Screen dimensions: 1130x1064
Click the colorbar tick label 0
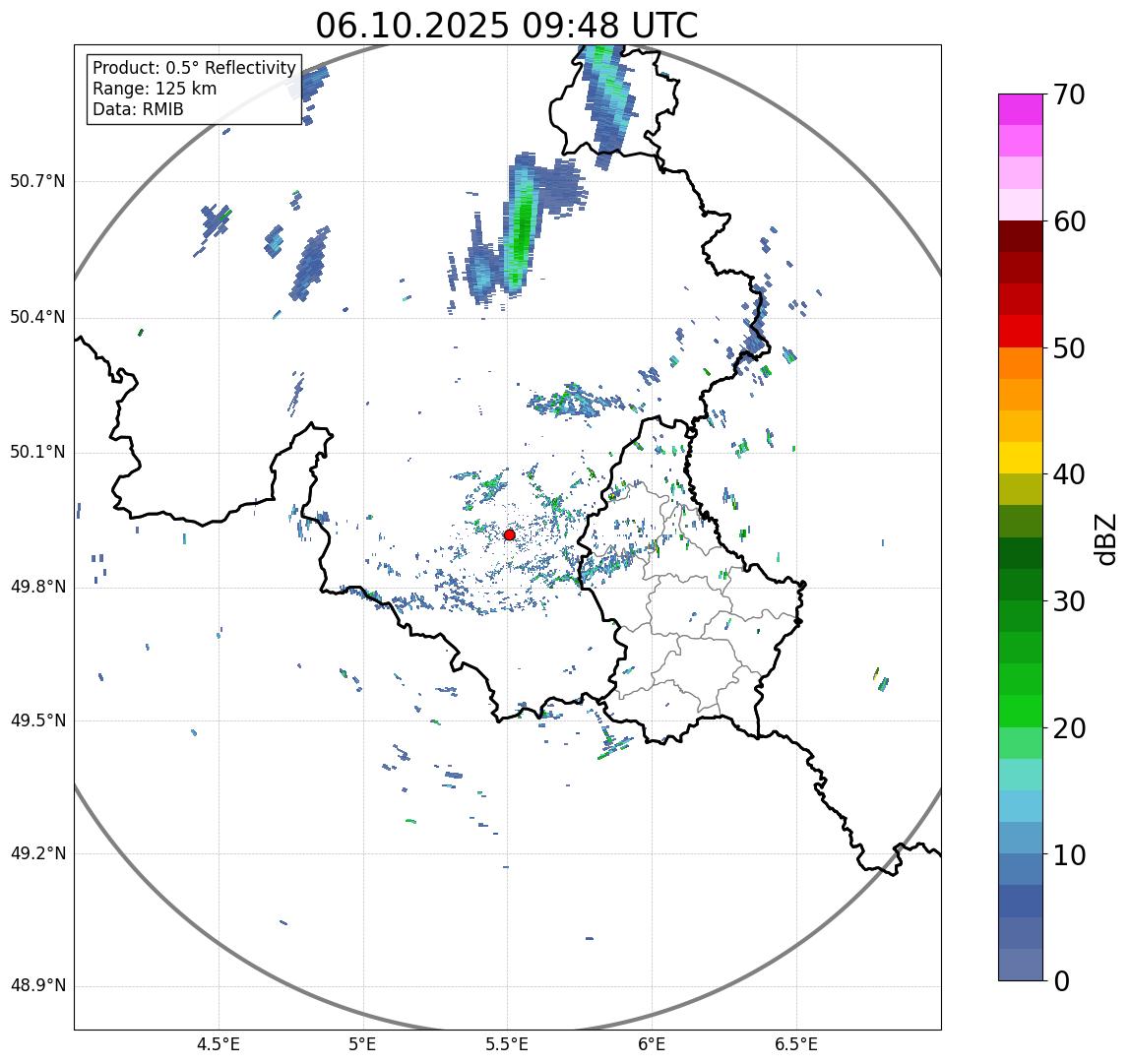pyautogui.click(x=1061, y=981)
